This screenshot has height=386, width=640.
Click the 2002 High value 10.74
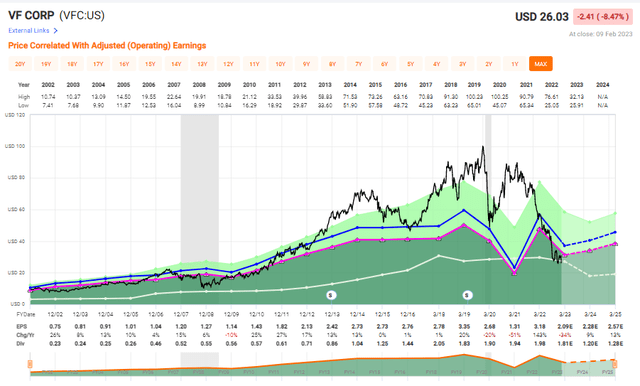[x=48, y=97]
